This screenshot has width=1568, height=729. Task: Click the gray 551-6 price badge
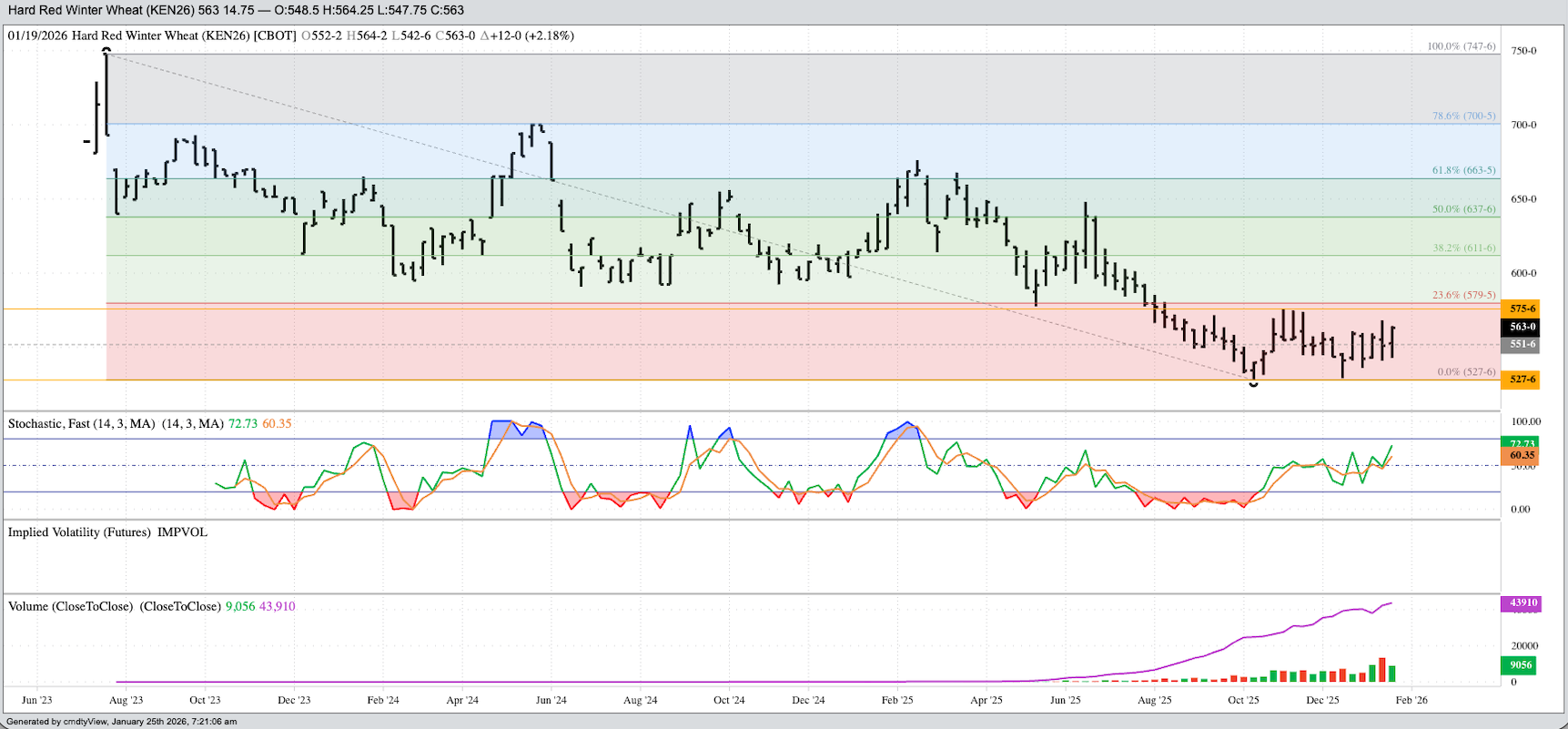coord(1521,344)
